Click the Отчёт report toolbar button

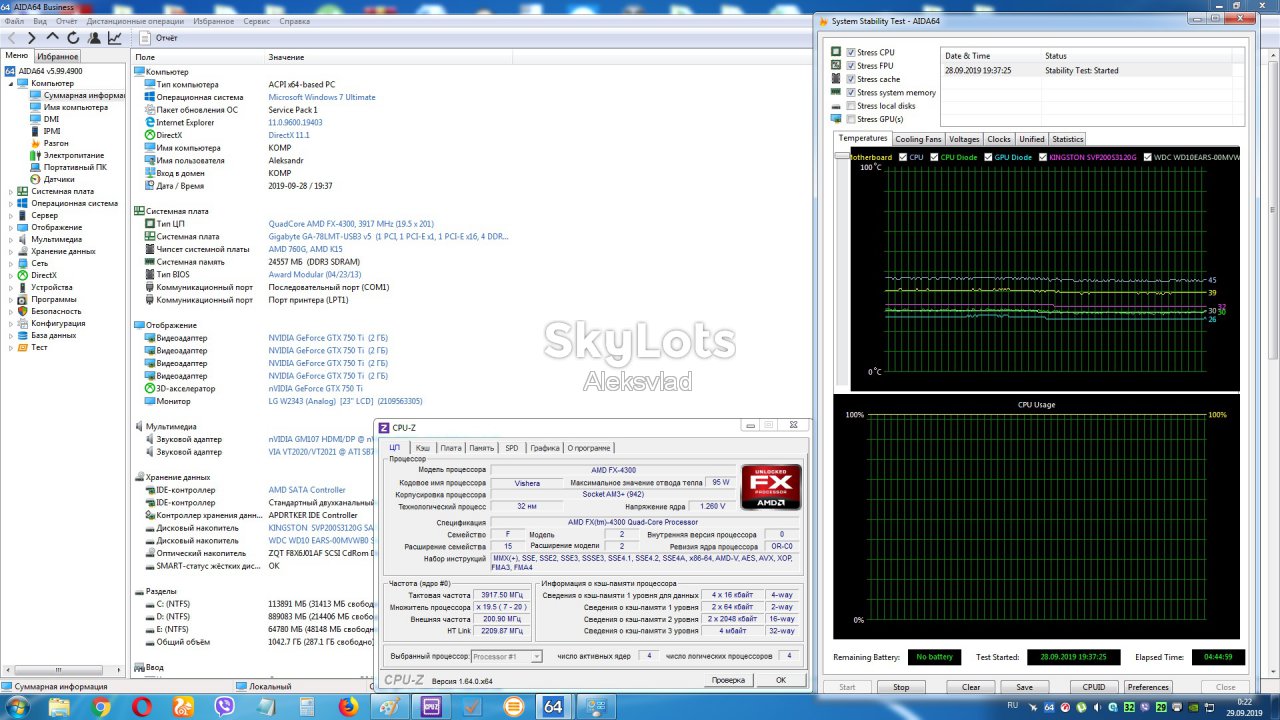[158, 38]
